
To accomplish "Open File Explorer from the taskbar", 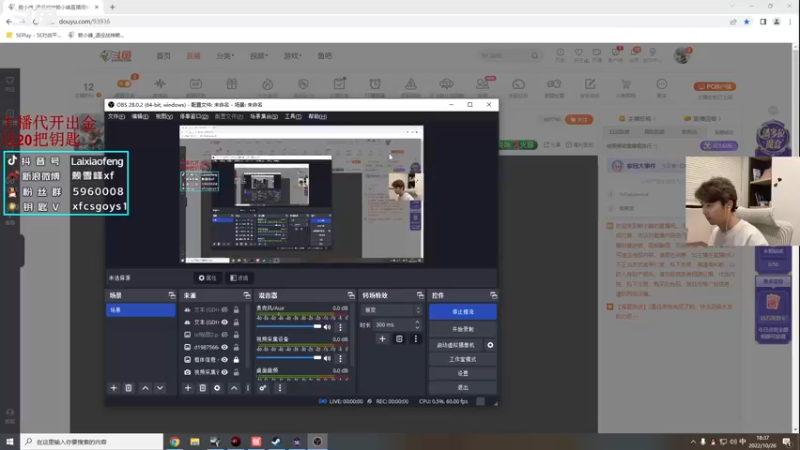I will click(x=195, y=442).
